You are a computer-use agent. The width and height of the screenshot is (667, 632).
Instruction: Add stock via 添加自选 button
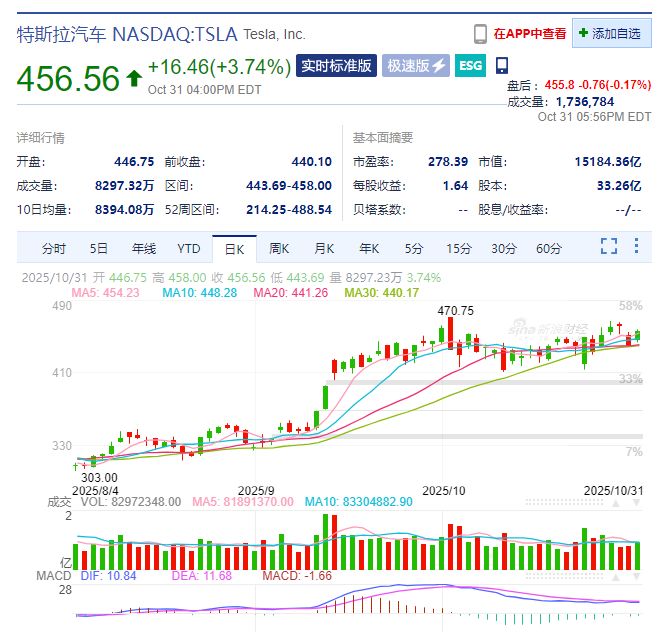(609, 33)
